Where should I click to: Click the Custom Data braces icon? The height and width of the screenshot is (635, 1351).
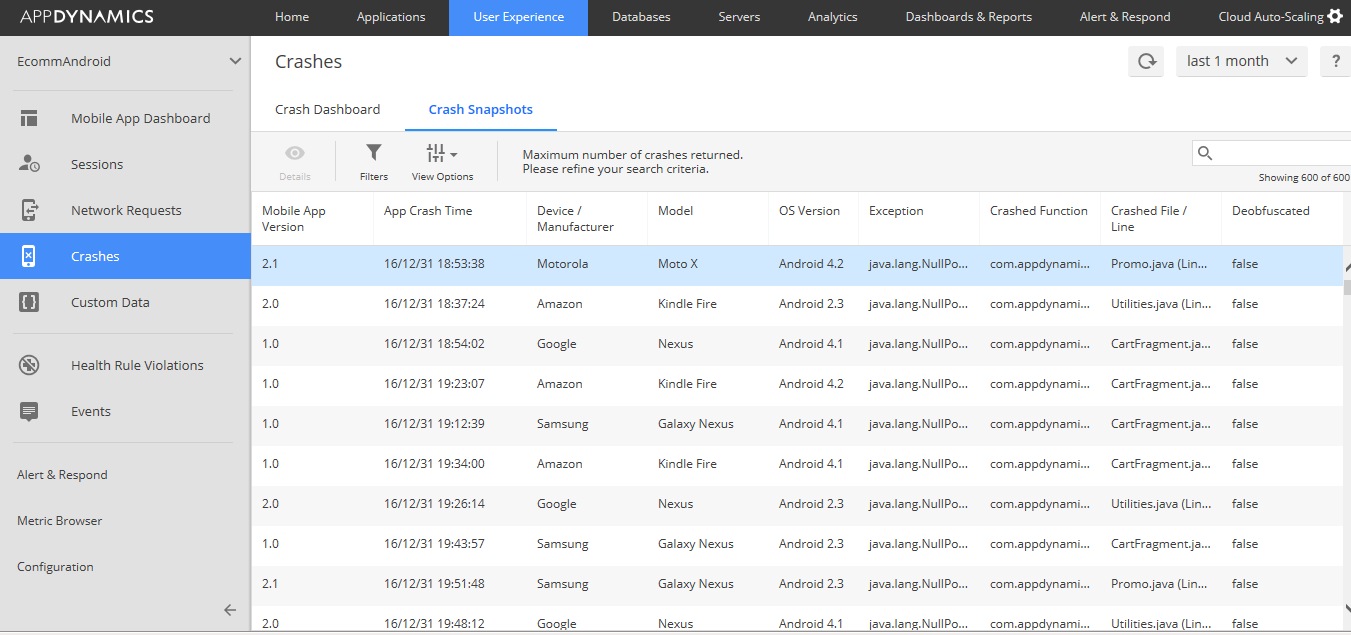click(x=29, y=302)
